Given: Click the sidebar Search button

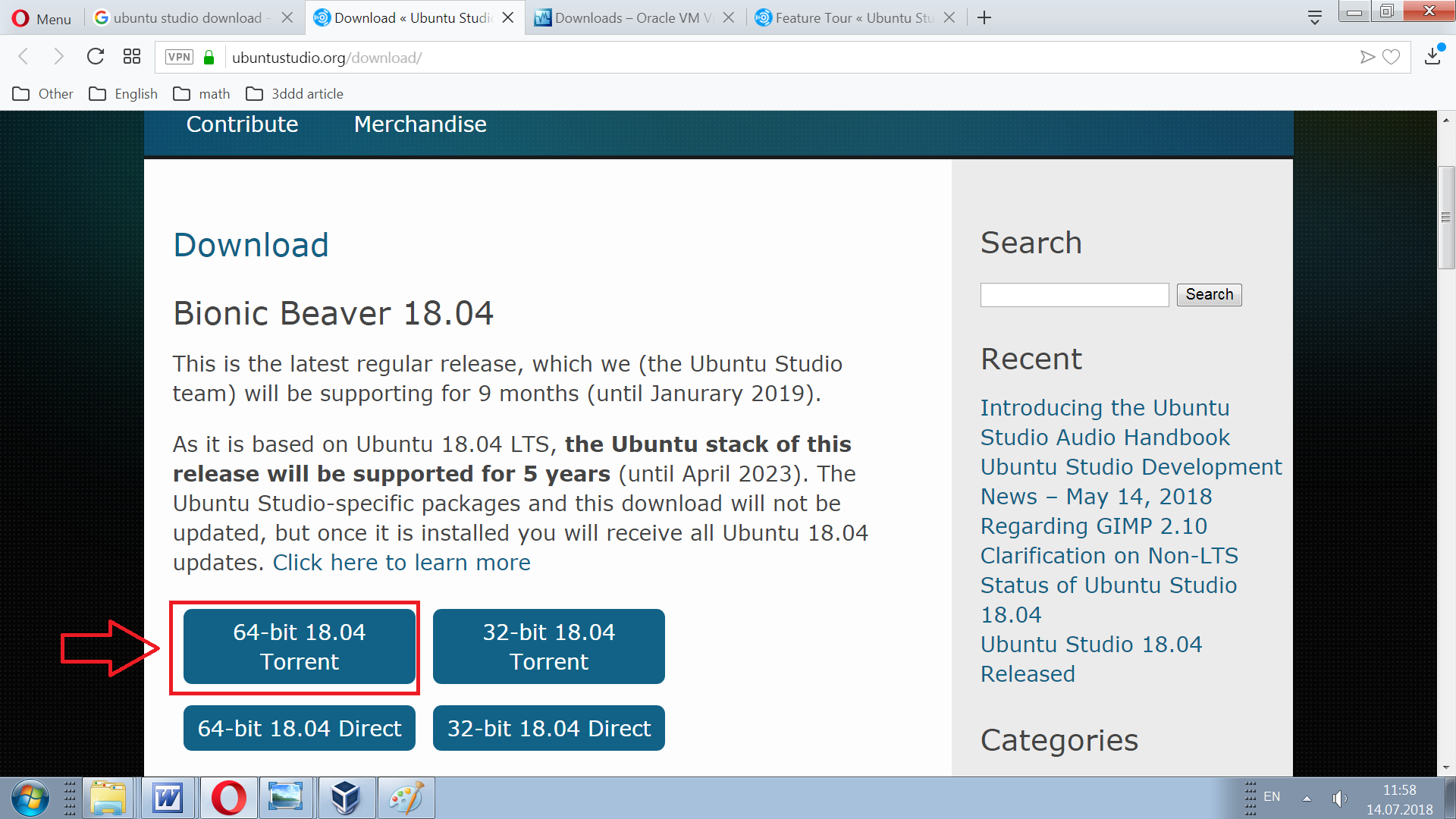Looking at the screenshot, I should (1210, 295).
